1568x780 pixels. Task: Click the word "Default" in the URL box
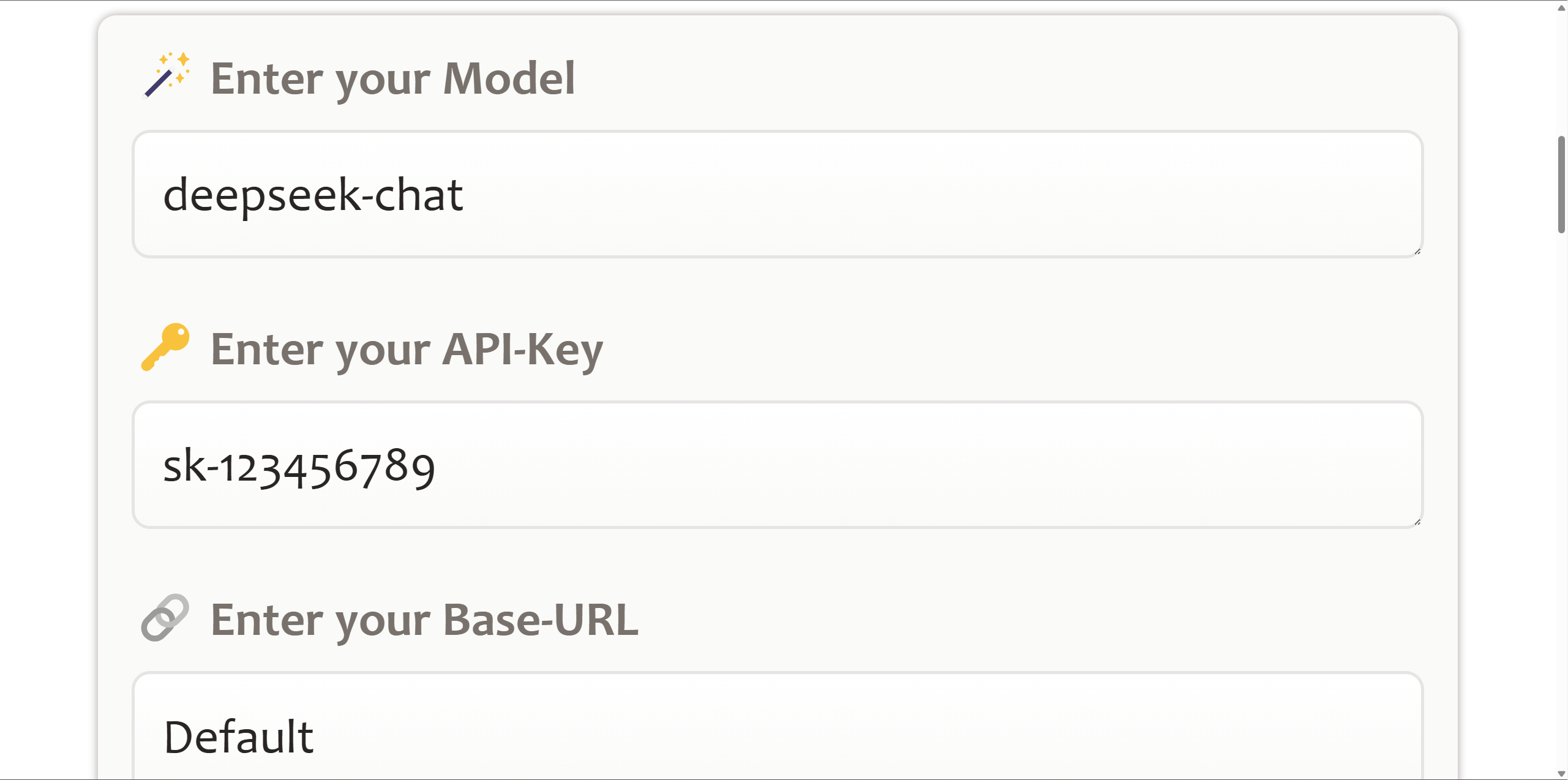click(239, 737)
